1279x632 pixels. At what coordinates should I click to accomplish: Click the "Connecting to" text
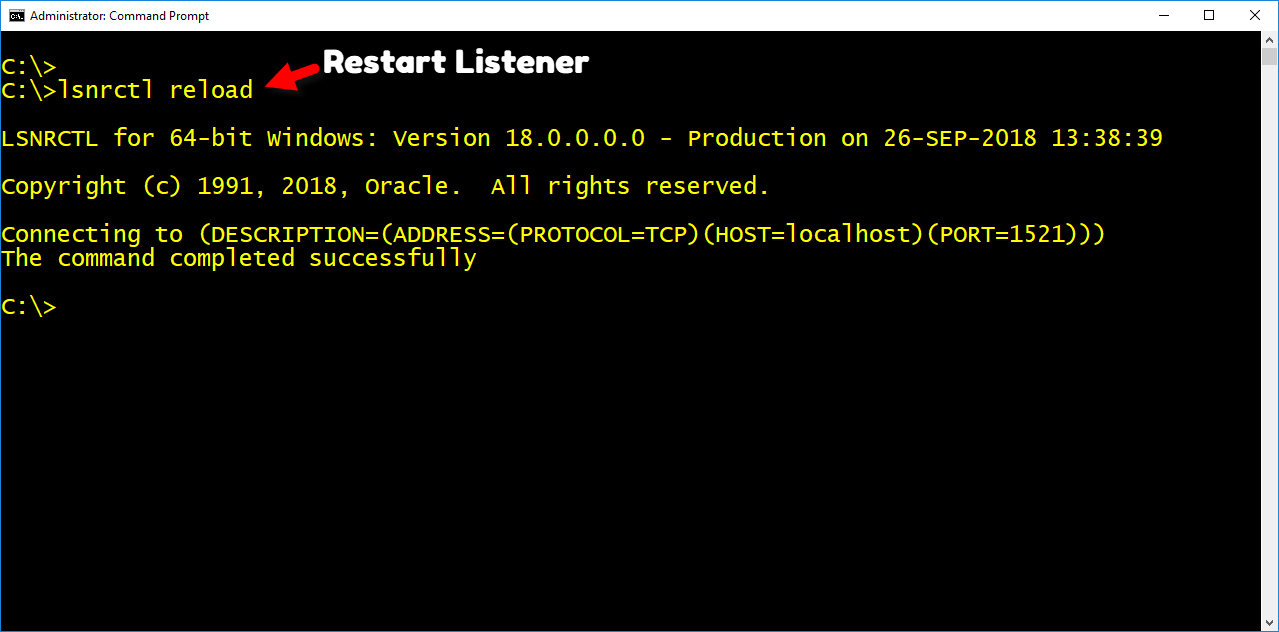coord(92,234)
